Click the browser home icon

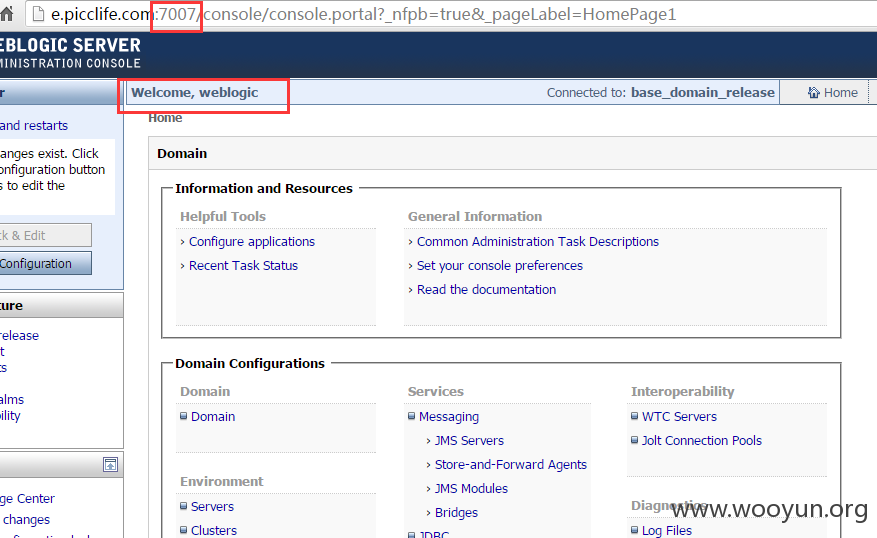coord(6,13)
